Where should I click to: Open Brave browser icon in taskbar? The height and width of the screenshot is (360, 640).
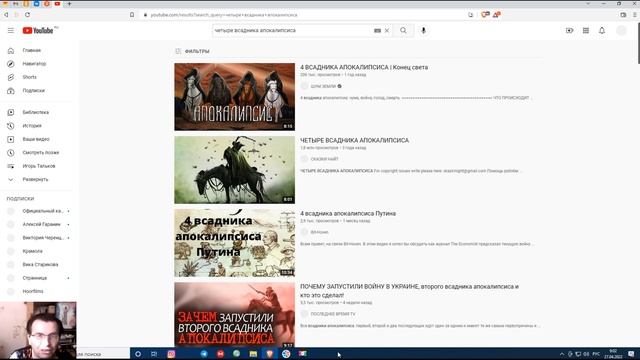[269, 354]
